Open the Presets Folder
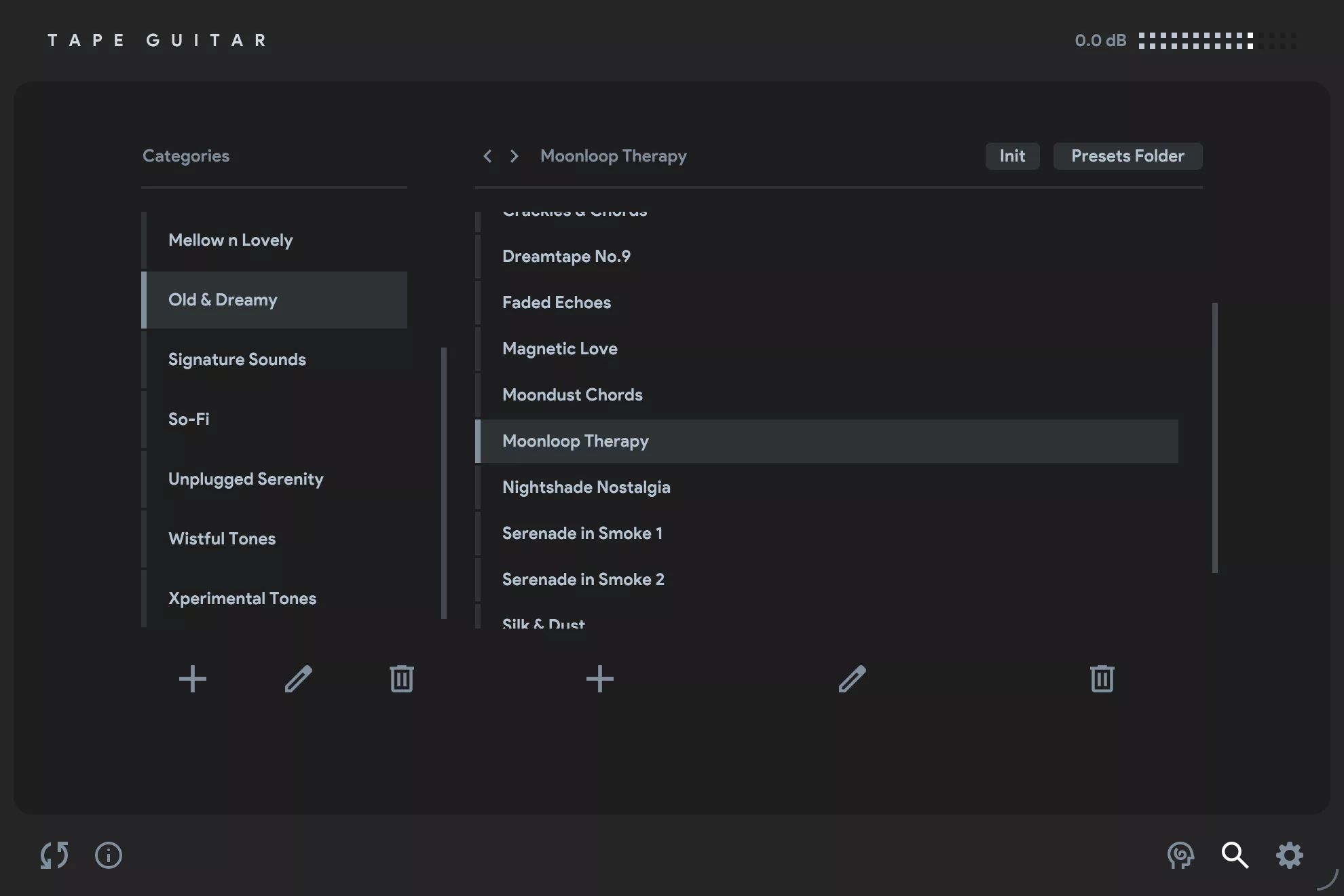The height and width of the screenshot is (896, 1344). tap(1127, 155)
